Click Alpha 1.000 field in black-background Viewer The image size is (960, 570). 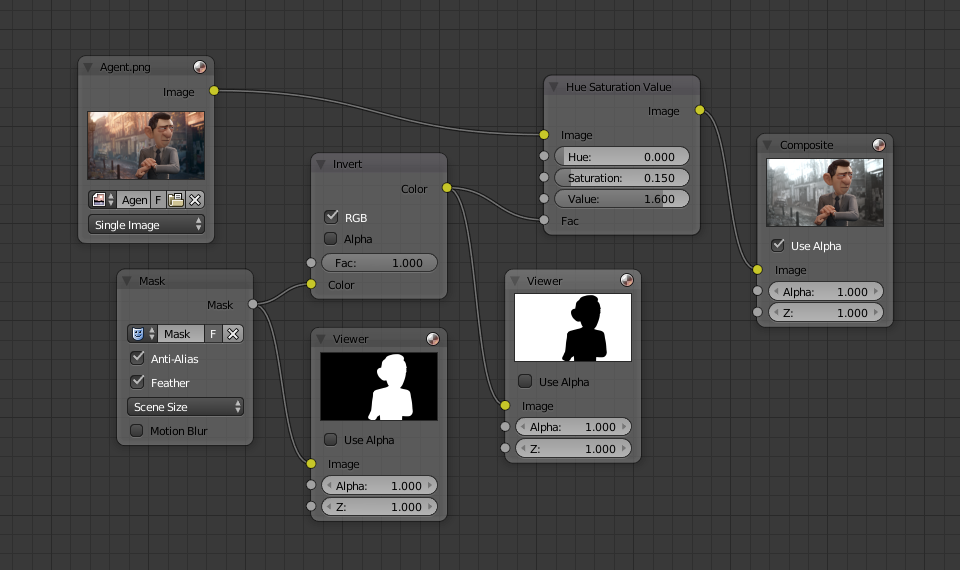coord(380,486)
